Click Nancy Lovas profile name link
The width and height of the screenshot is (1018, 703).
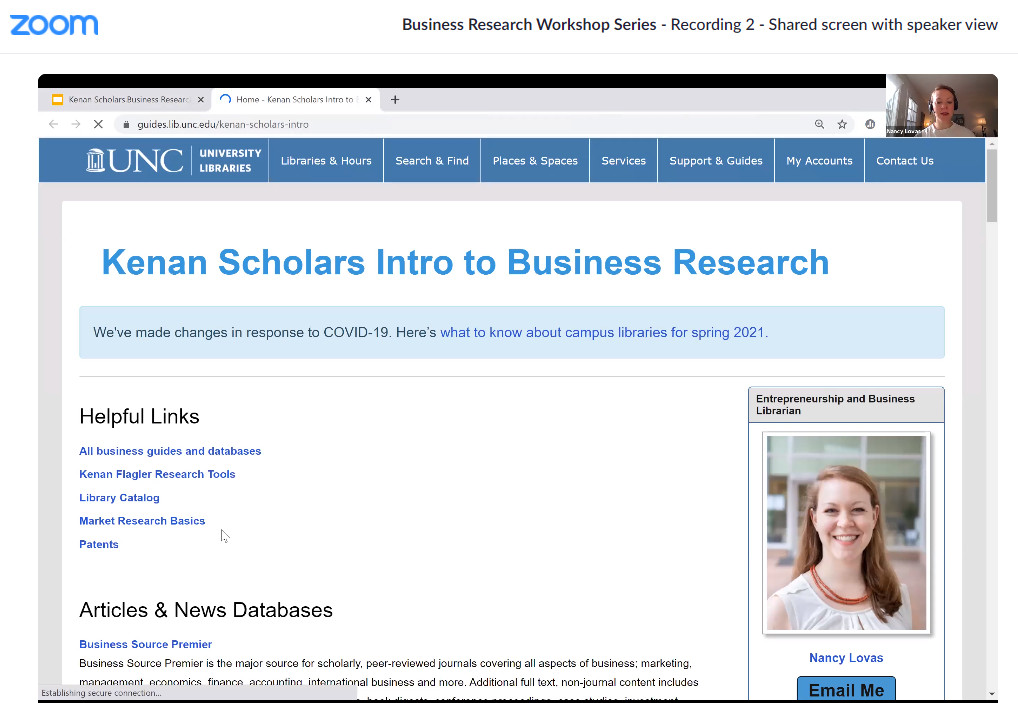(846, 658)
